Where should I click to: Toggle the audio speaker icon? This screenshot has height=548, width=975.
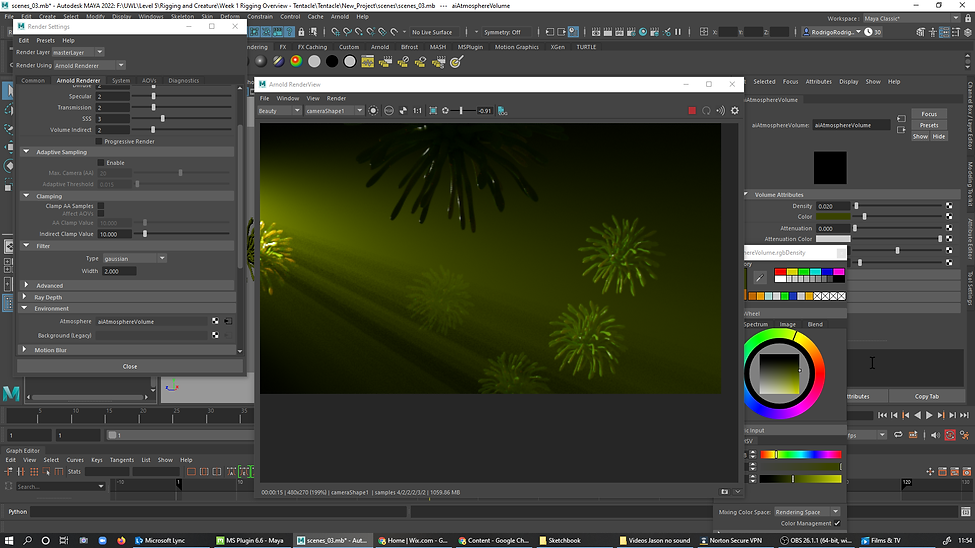(935, 435)
